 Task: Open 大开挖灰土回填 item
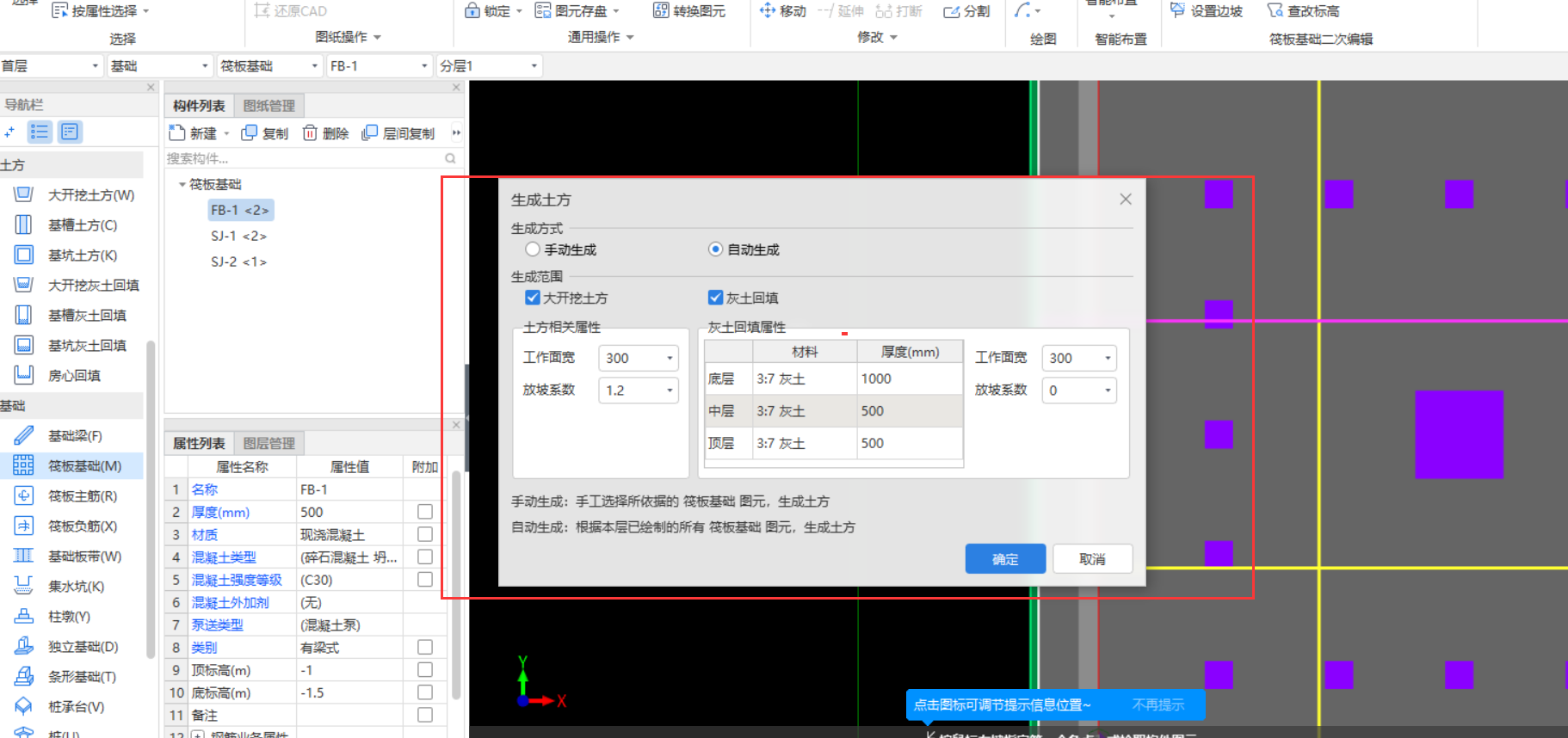point(93,286)
